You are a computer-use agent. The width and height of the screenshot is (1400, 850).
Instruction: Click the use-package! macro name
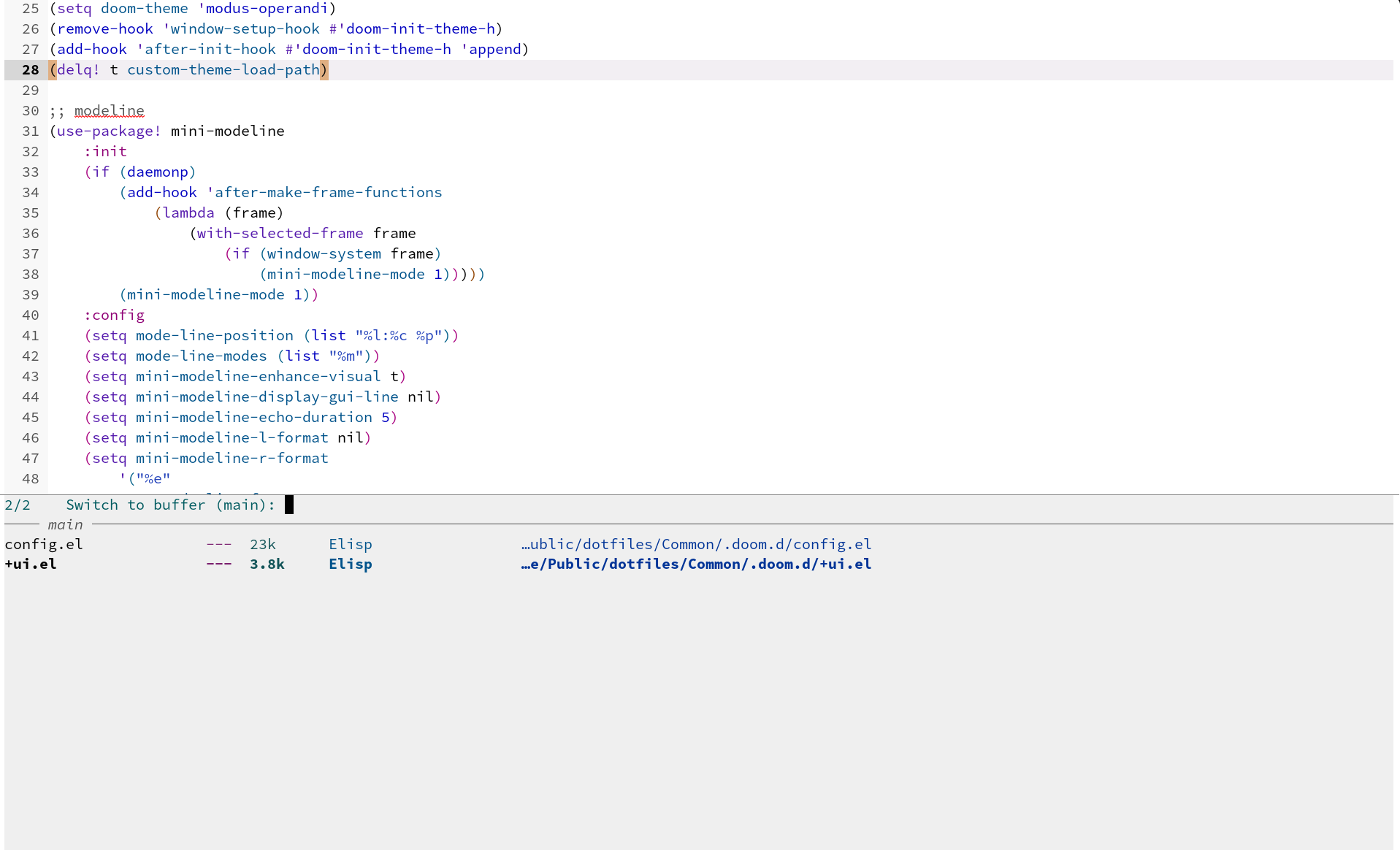pyautogui.click(x=104, y=131)
